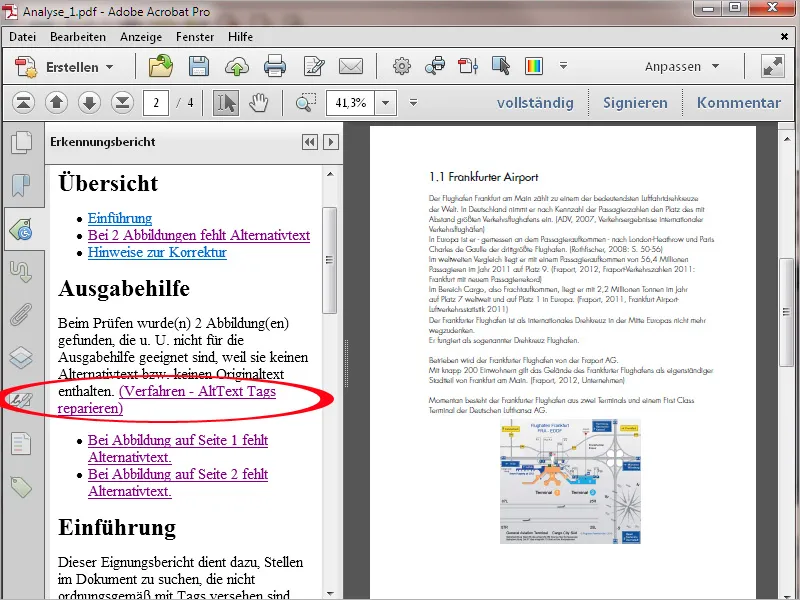Open 'Bei Abbildung auf Seite 1 fehlt Alternativtext' link
Image resolution: width=800 pixels, height=600 pixels.
(178, 448)
